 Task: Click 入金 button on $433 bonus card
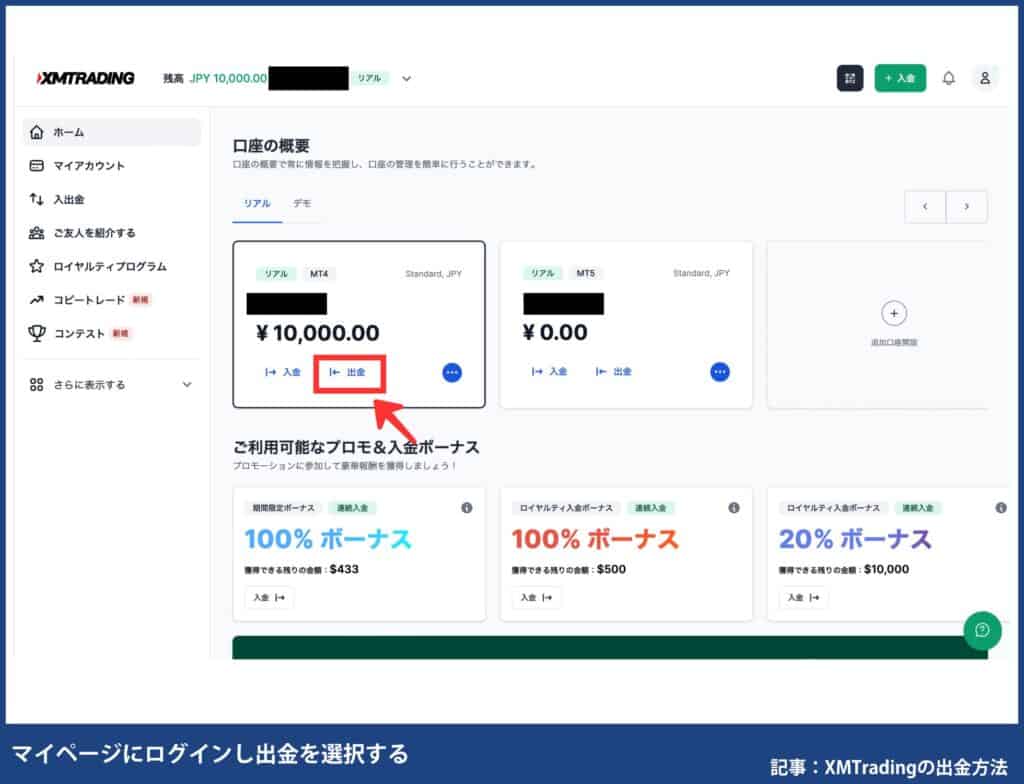tap(269, 598)
